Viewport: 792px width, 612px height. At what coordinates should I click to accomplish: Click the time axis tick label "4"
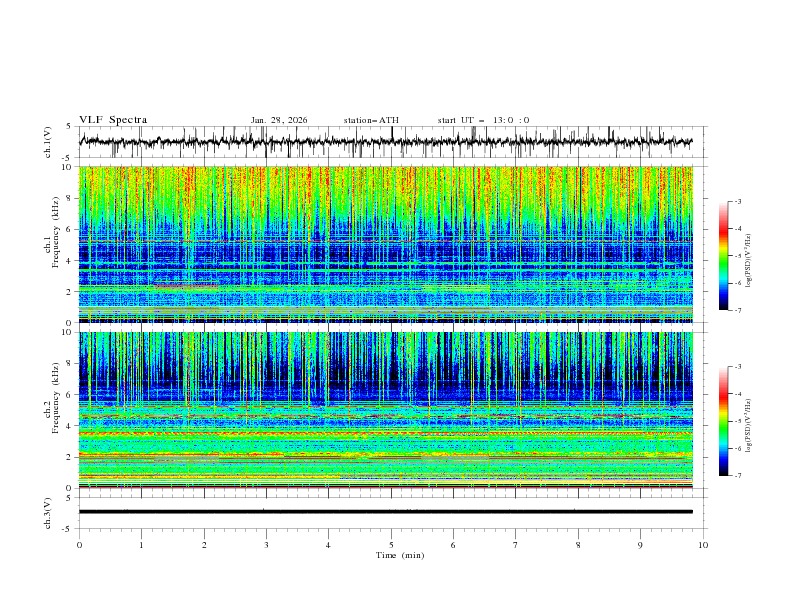328,545
